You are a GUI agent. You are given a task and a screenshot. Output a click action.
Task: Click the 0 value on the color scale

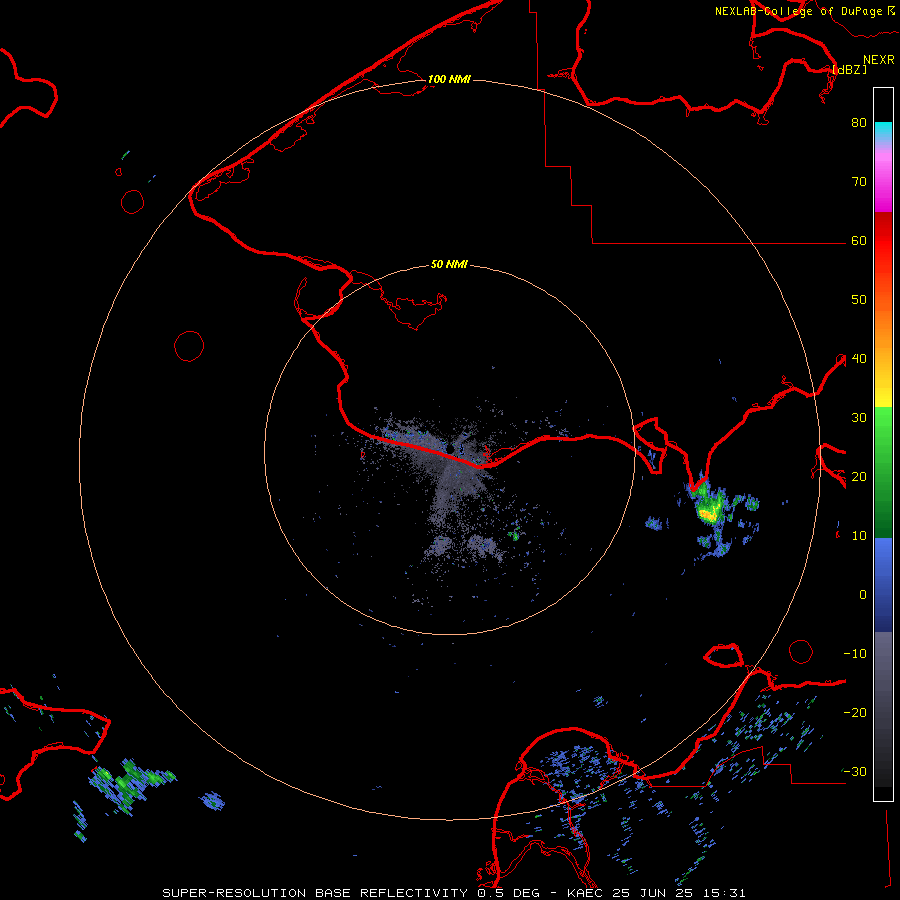tap(863, 595)
